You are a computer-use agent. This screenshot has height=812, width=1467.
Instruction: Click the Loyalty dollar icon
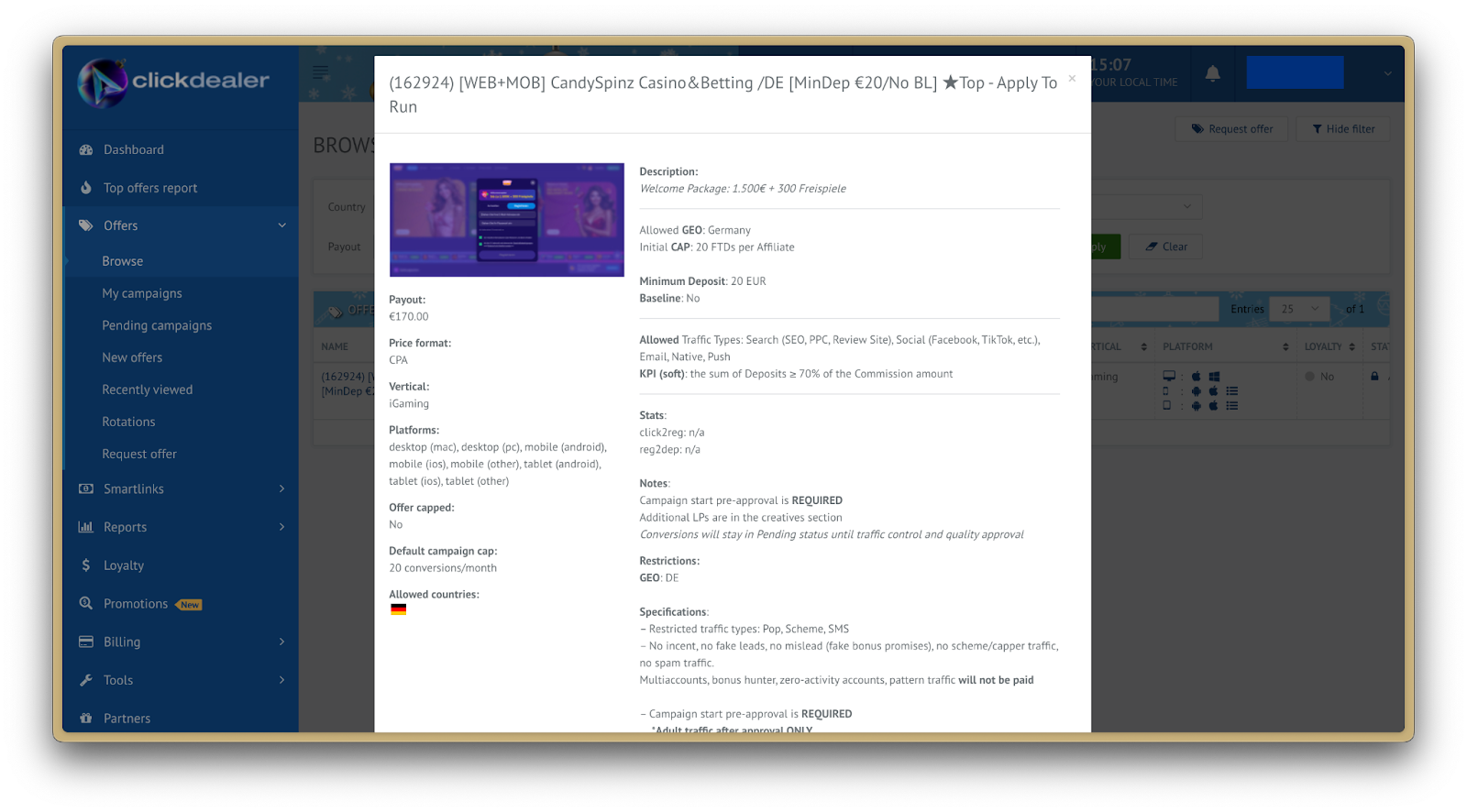(x=86, y=565)
